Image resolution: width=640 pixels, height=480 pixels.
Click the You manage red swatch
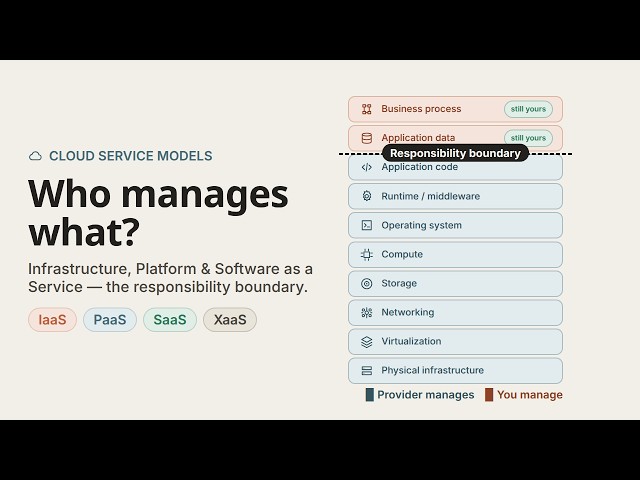click(x=489, y=395)
